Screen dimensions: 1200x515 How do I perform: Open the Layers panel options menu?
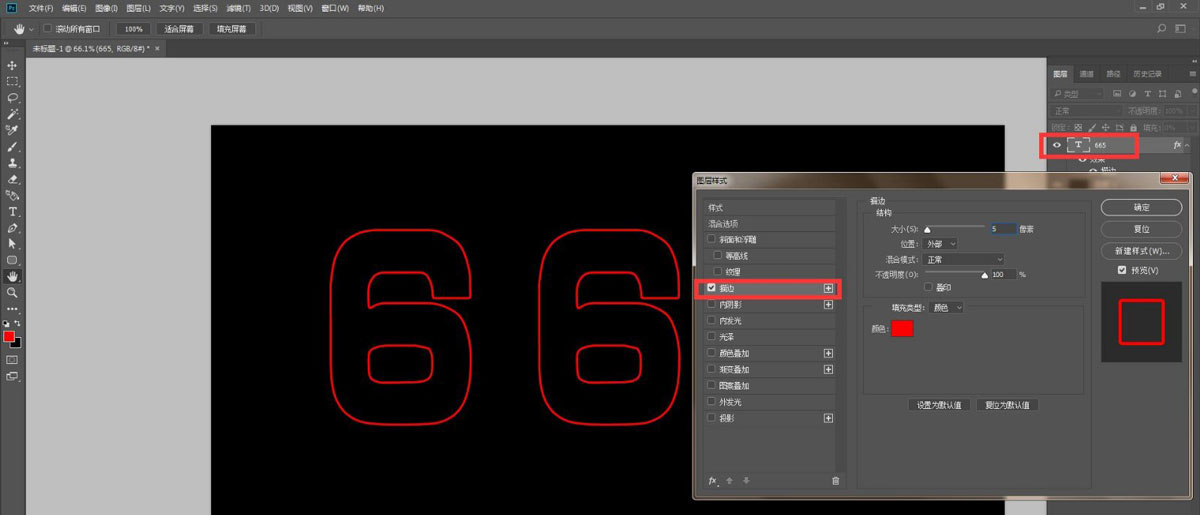1192,74
